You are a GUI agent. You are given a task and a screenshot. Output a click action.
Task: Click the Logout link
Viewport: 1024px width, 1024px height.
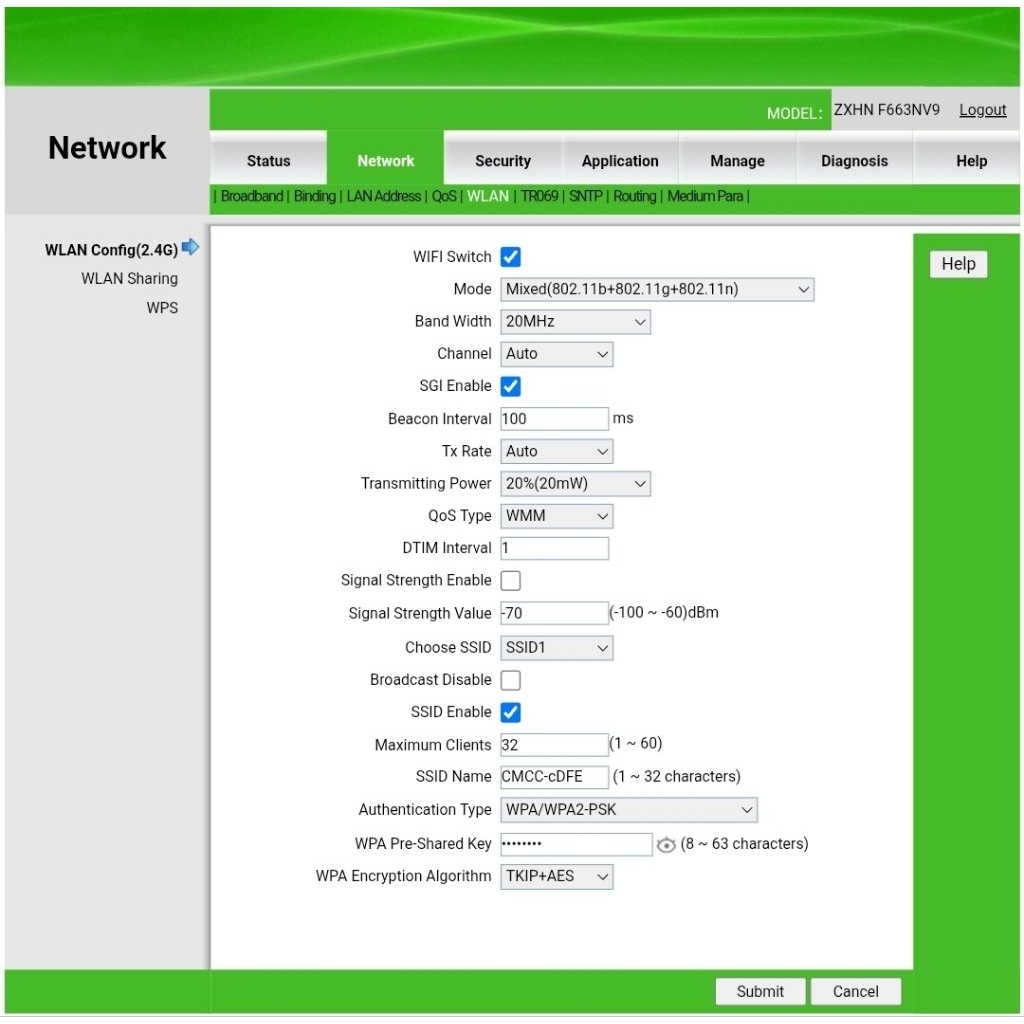point(982,110)
